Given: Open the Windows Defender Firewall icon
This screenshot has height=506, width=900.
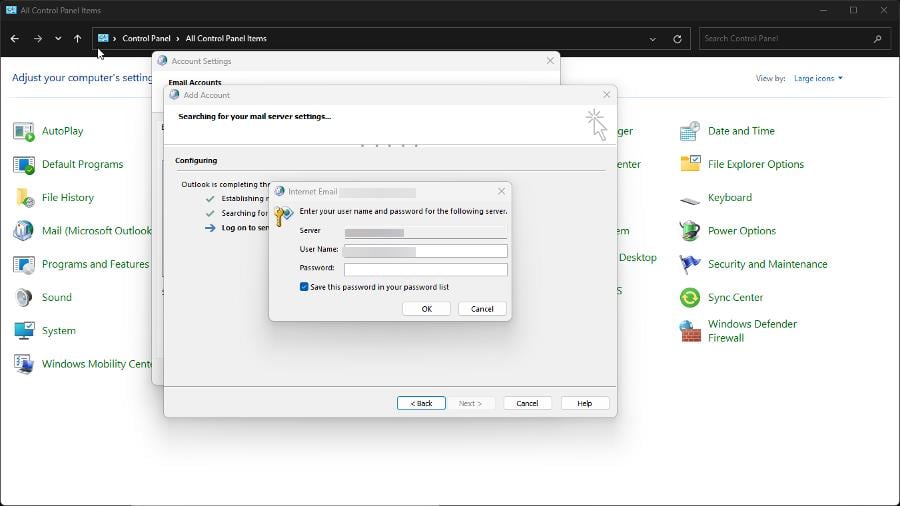Looking at the screenshot, I should tap(690, 331).
